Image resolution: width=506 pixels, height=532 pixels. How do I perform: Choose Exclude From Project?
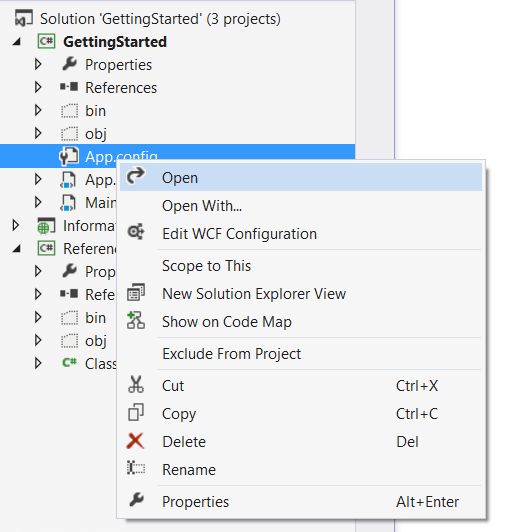coord(301,354)
